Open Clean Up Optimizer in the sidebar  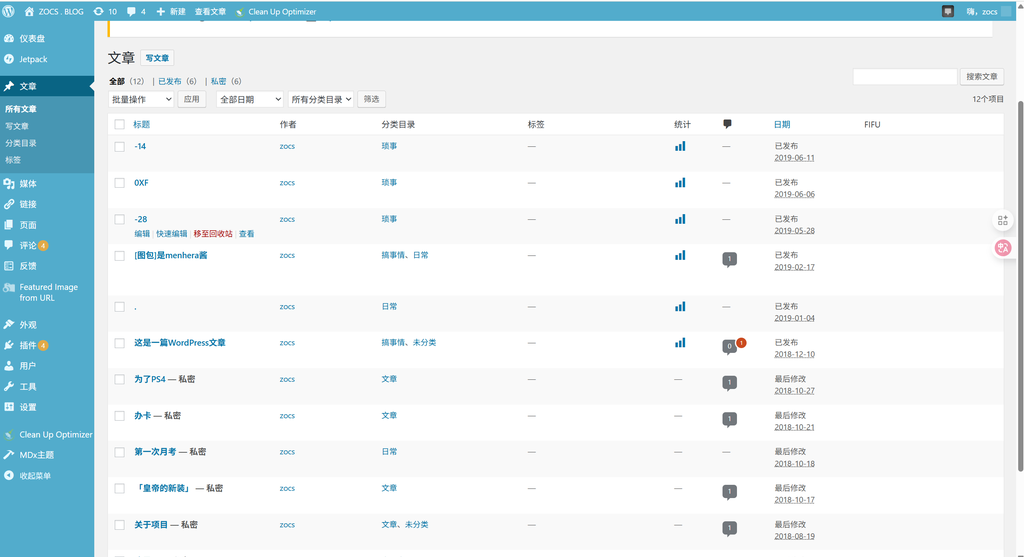tap(55, 435)
